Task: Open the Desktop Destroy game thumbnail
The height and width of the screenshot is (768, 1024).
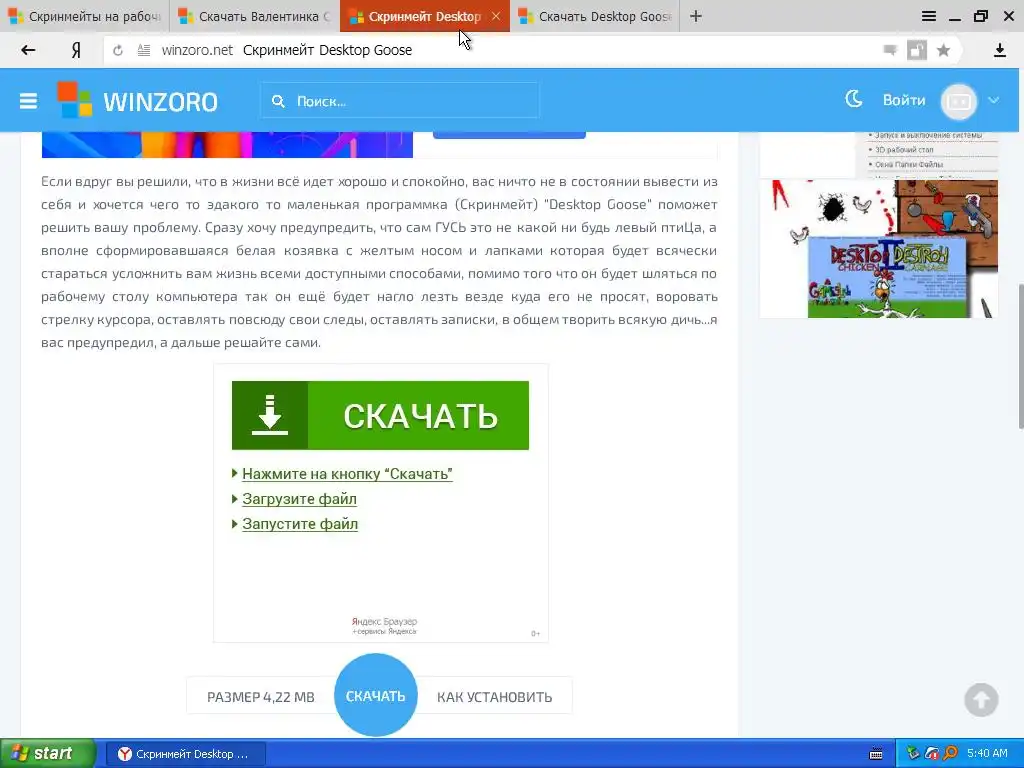Action: tap(879, 249)
